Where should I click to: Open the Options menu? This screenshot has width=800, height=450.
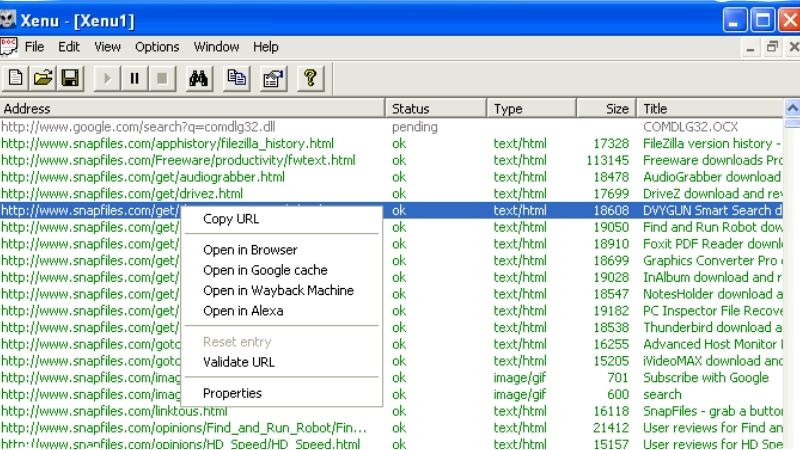coord(157,47)
